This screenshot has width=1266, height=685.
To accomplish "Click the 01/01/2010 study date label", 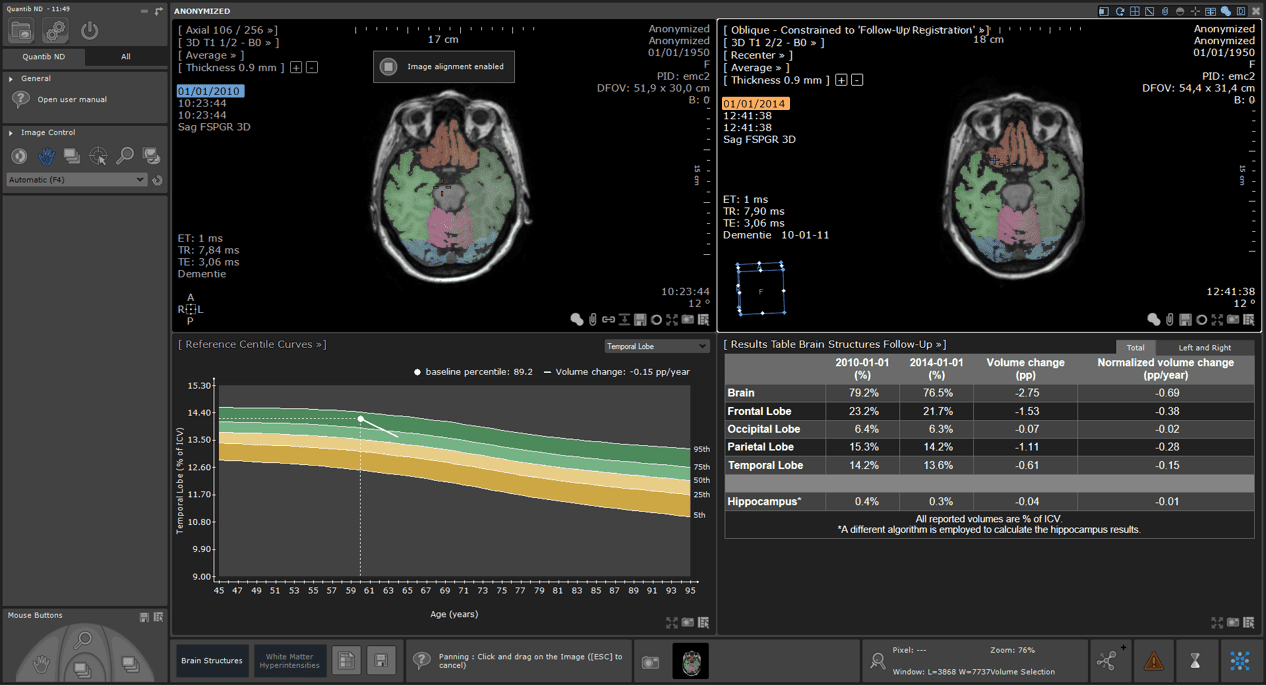I will (x=210, y=91).
